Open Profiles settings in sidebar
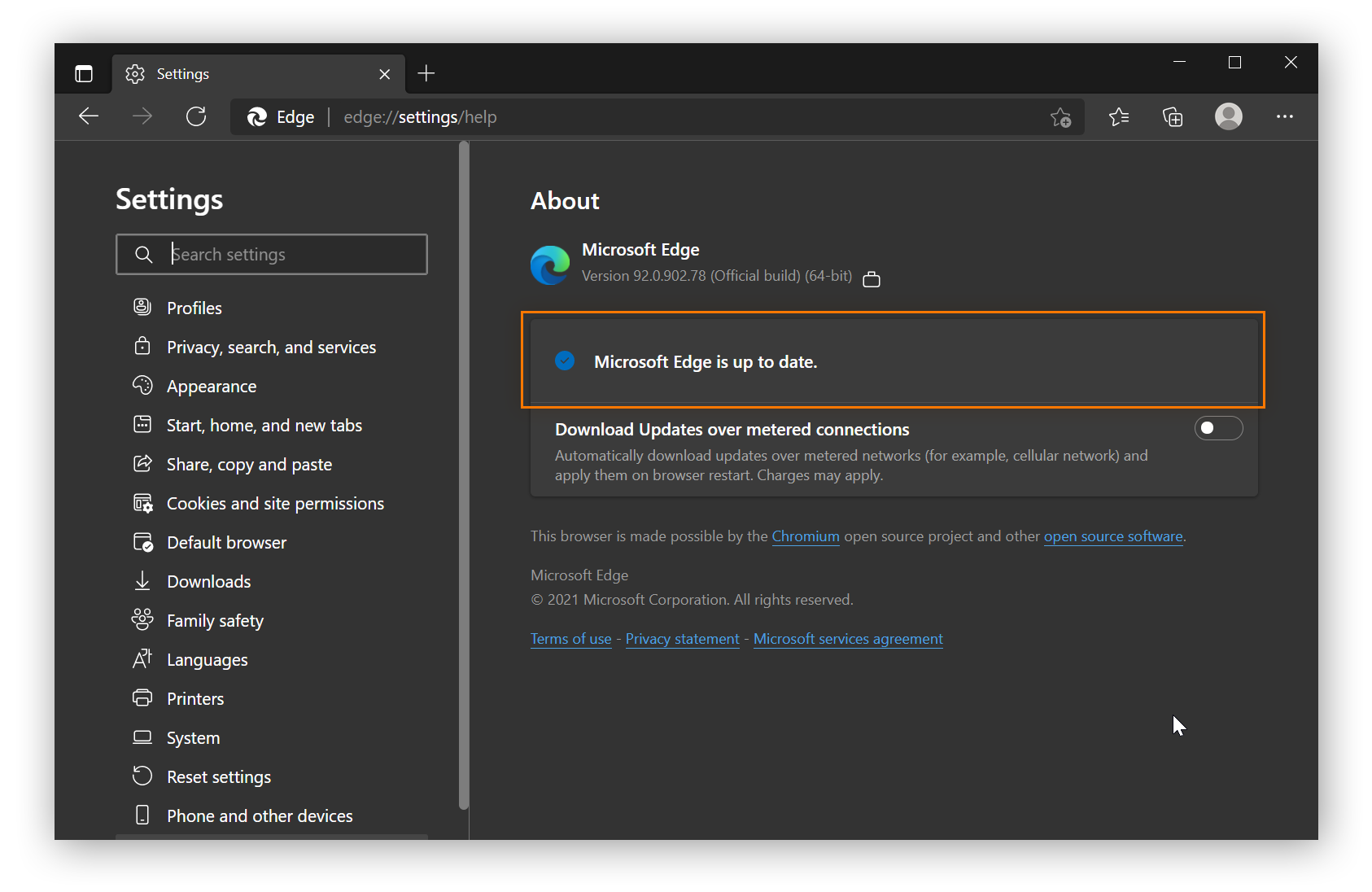The height and width of the screenshot is (892, 1372). pyautogui.click(x=194, y=308)
